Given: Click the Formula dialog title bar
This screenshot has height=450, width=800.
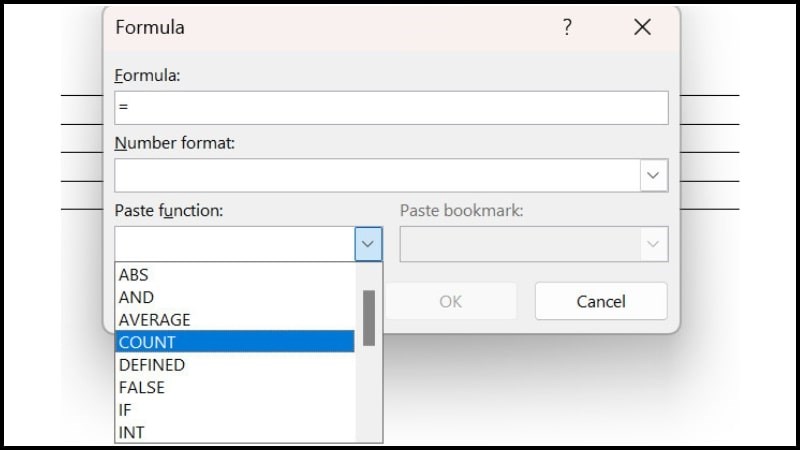Looking at the screenshot, I should [x=330, y=28].
